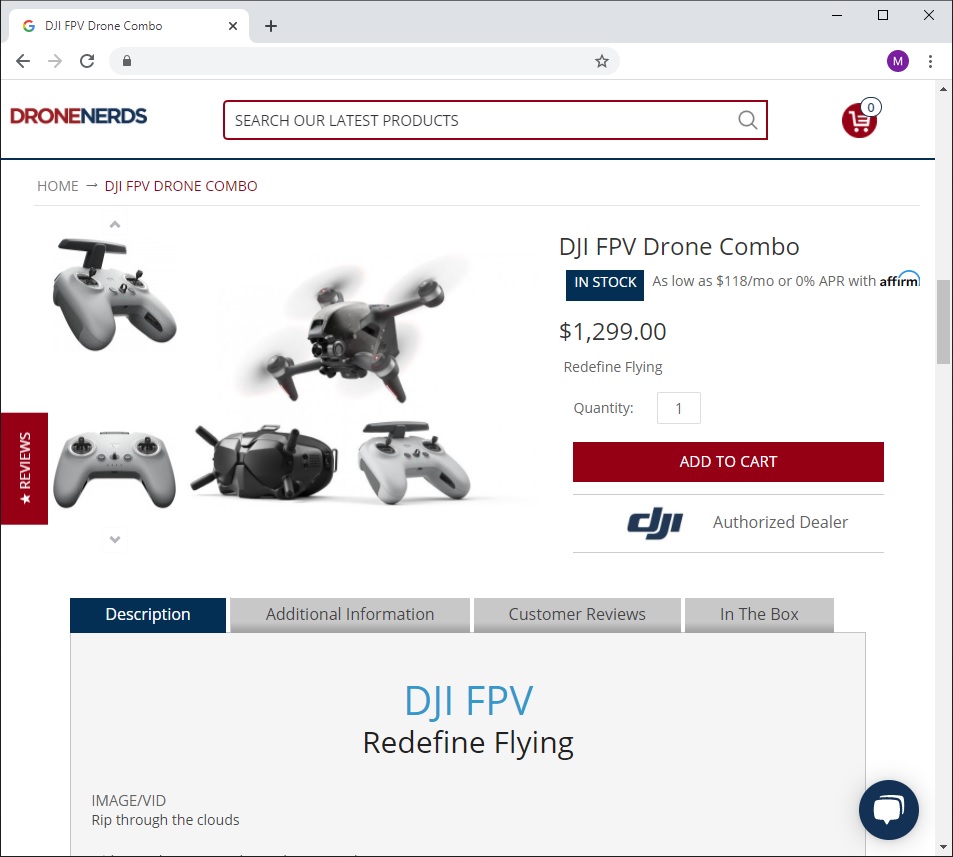Screen dimensions: 953x857
Task: Click the page vertical scrollbar thumb
Action: (943, 322)
